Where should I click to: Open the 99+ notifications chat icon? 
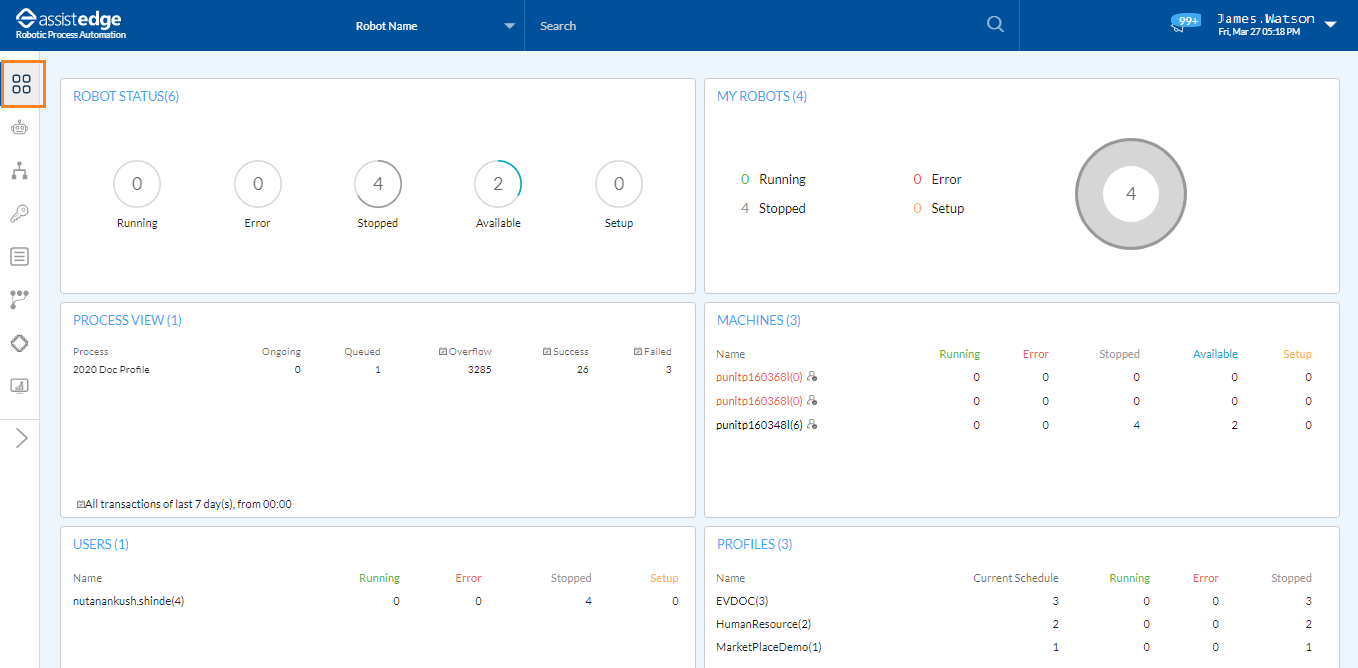(x=1185, y=23)
